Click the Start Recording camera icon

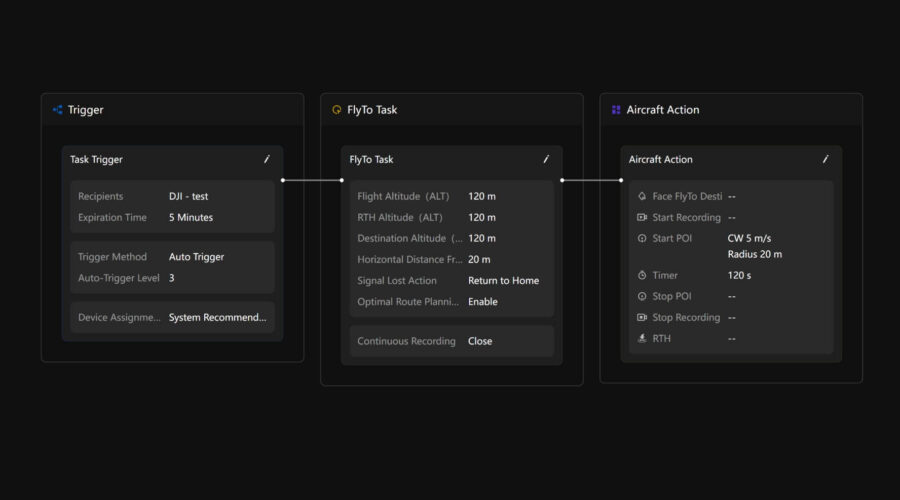pos(642,218)
